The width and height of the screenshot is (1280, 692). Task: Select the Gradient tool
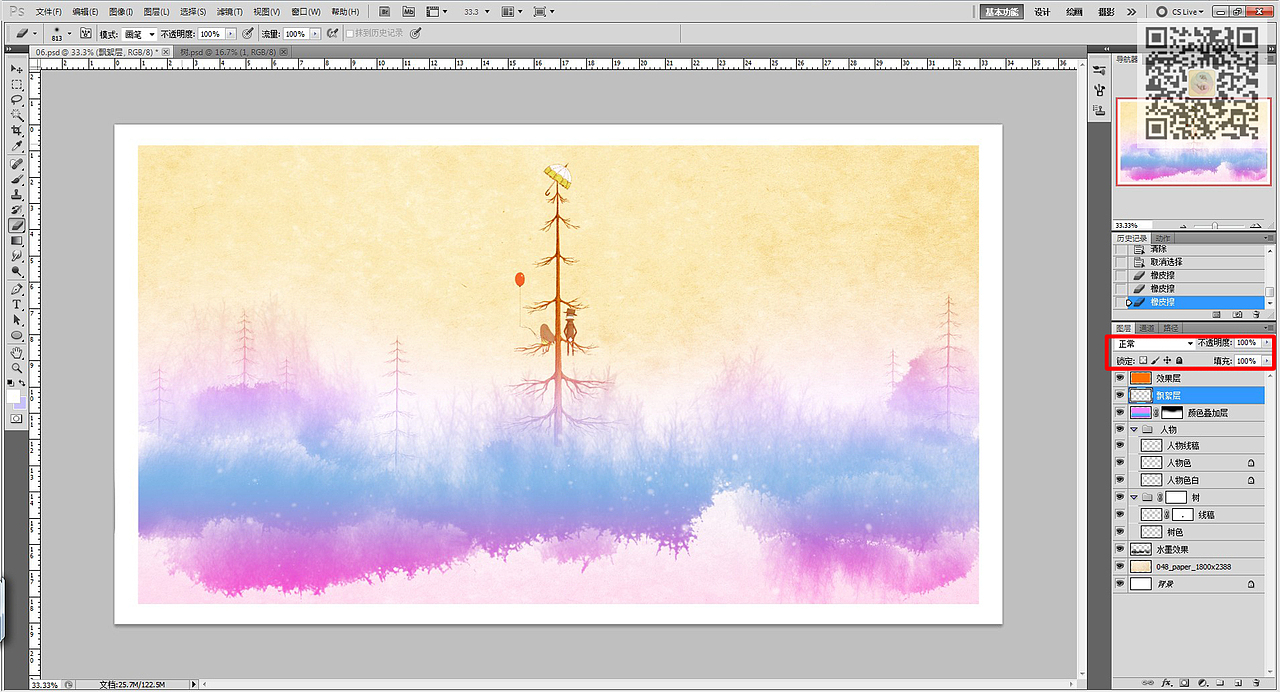(x=17, y=240)
